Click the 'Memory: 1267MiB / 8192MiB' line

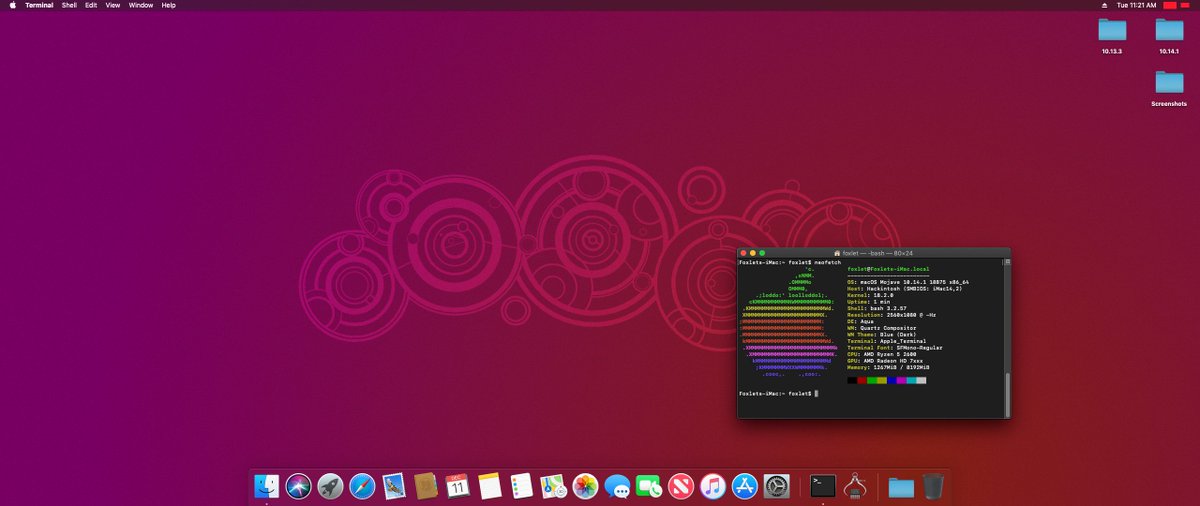pos(889,367)
